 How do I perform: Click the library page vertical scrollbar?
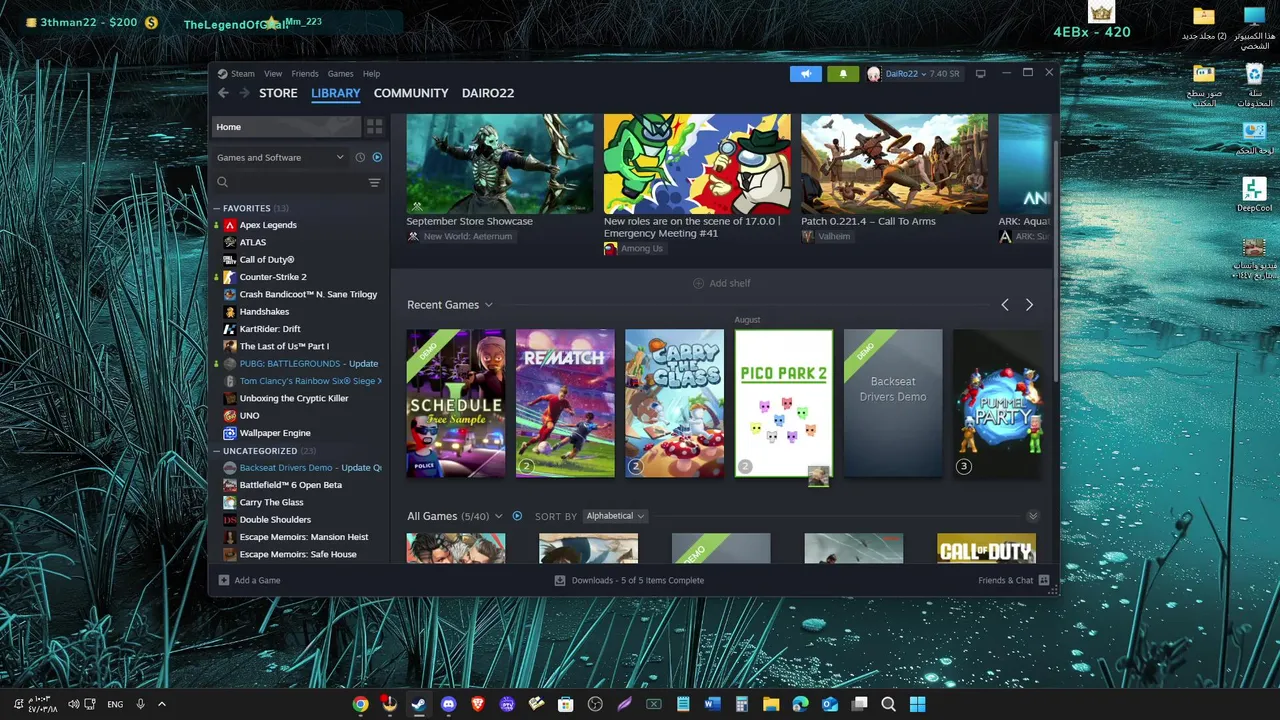[x=1056, y=260]
